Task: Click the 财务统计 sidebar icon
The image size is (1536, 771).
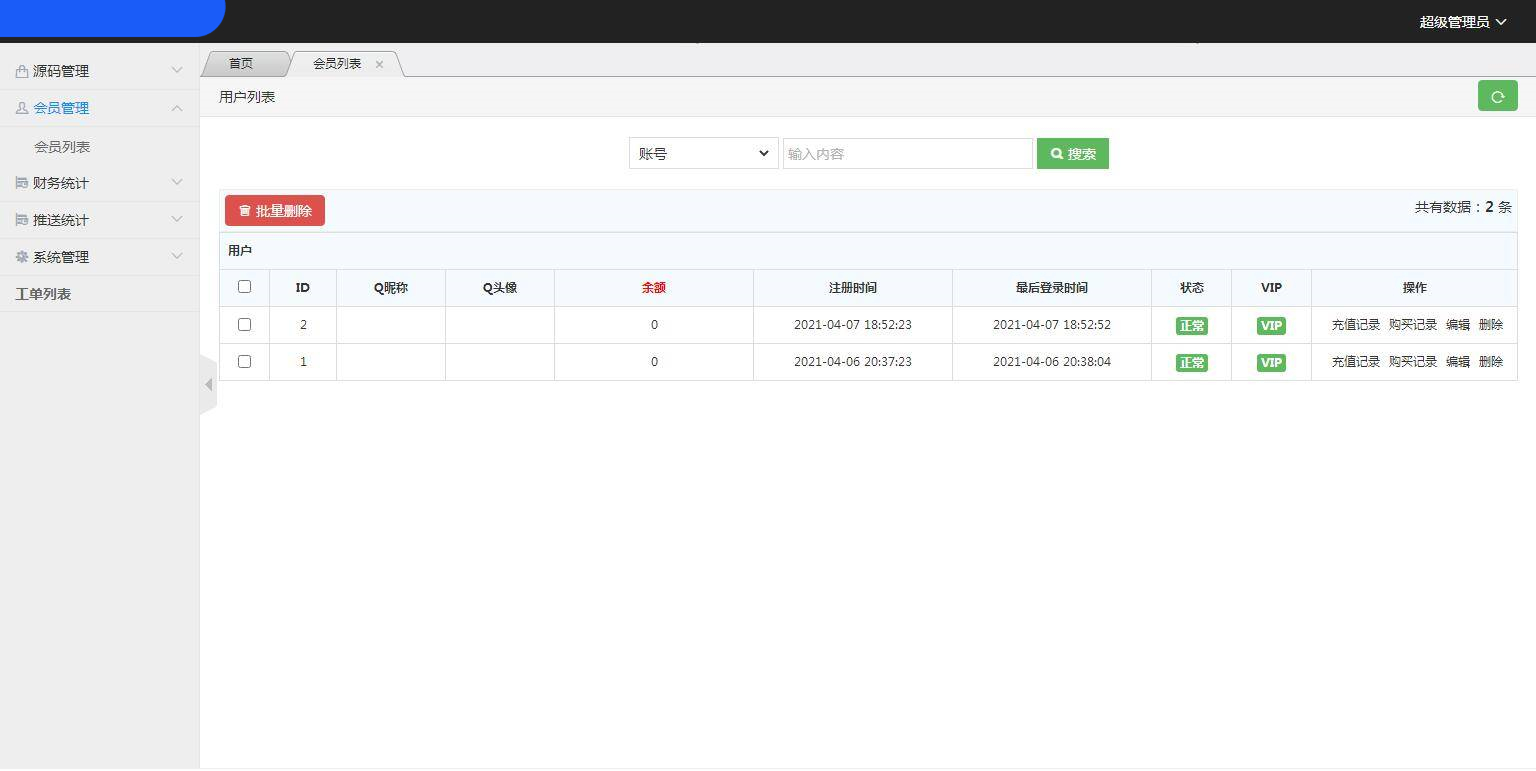Action: tap(20, 182)
